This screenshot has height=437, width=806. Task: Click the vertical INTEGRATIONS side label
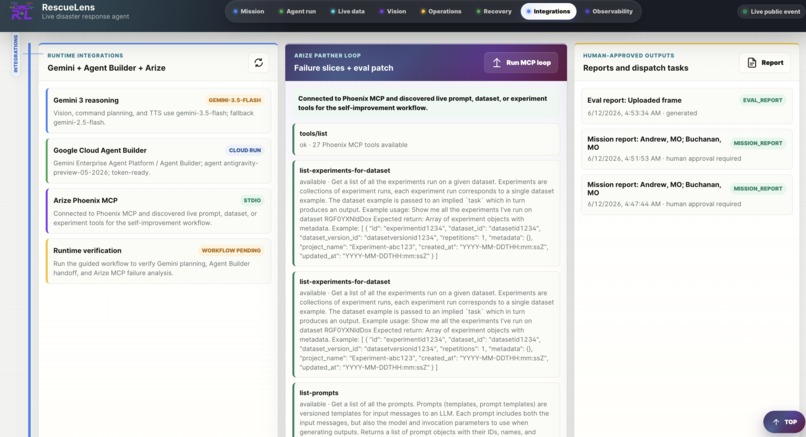click(15, 54)
